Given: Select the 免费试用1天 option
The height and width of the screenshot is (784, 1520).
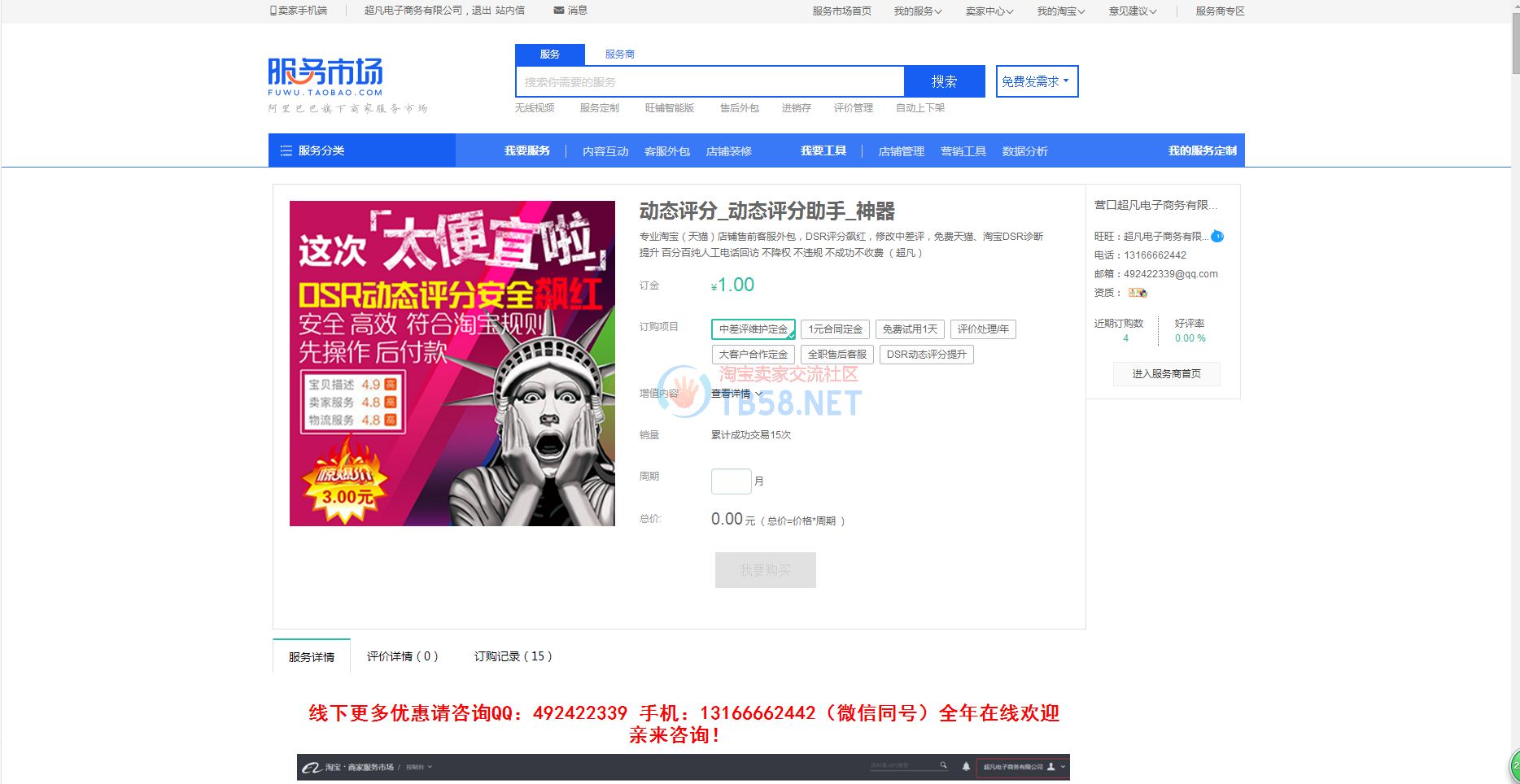Looking at the screenshot, I should (910, 329).
